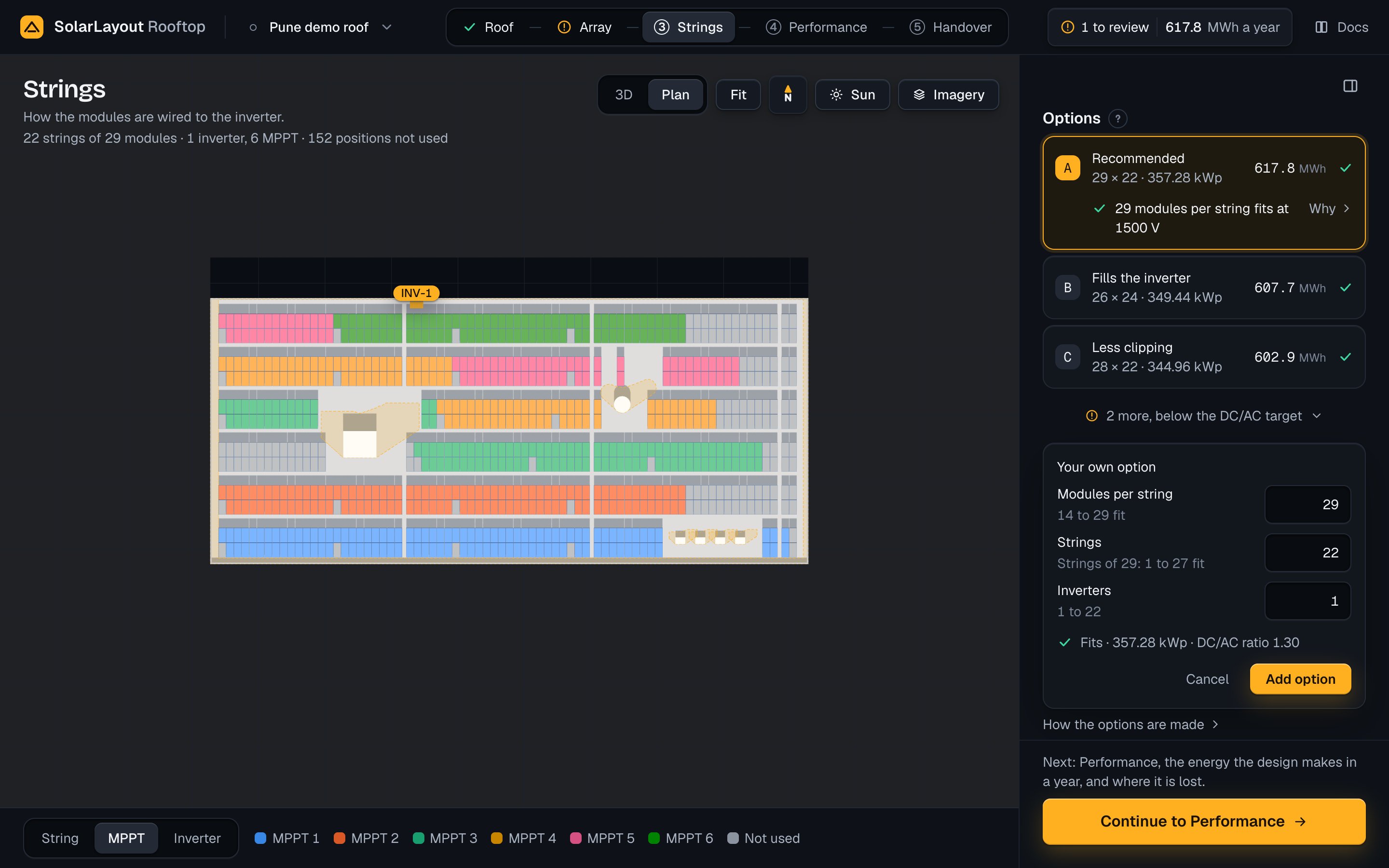Screen dimensions: 1389x868
Task: Open Docs from the book icon
Action: click(x=1341, y=27)
